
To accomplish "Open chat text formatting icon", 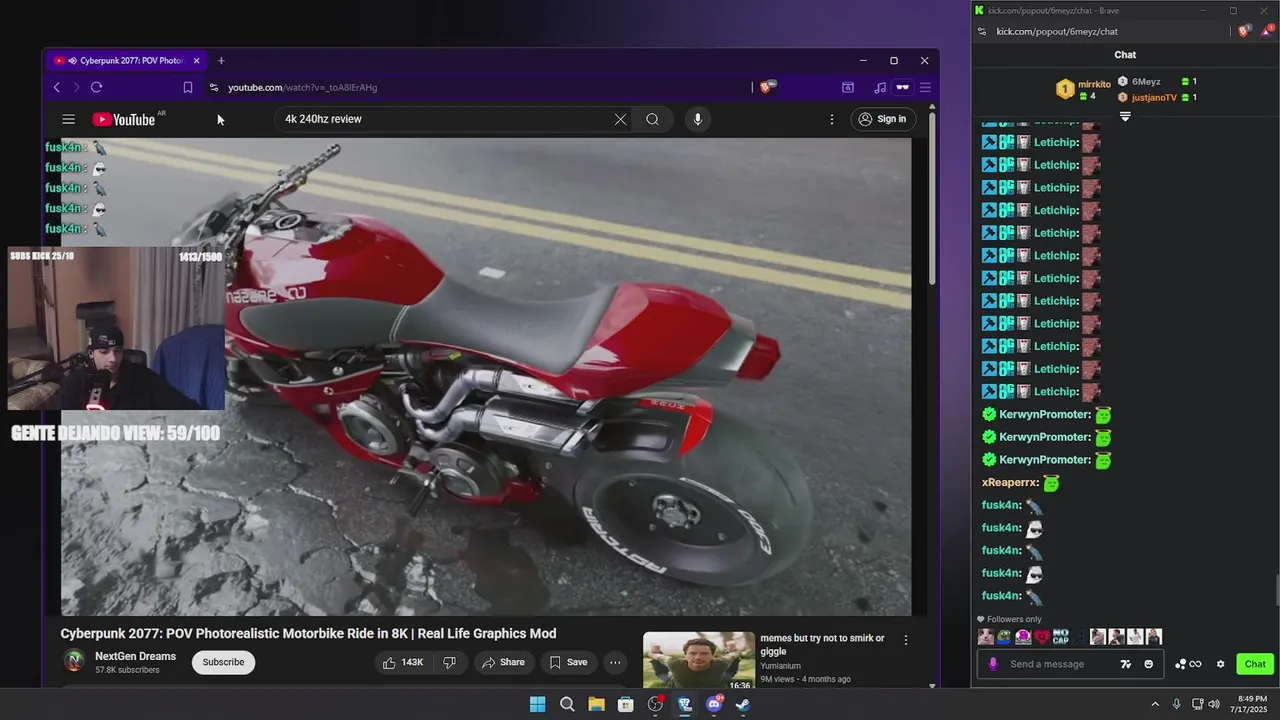I will (x=1126, y=664).
